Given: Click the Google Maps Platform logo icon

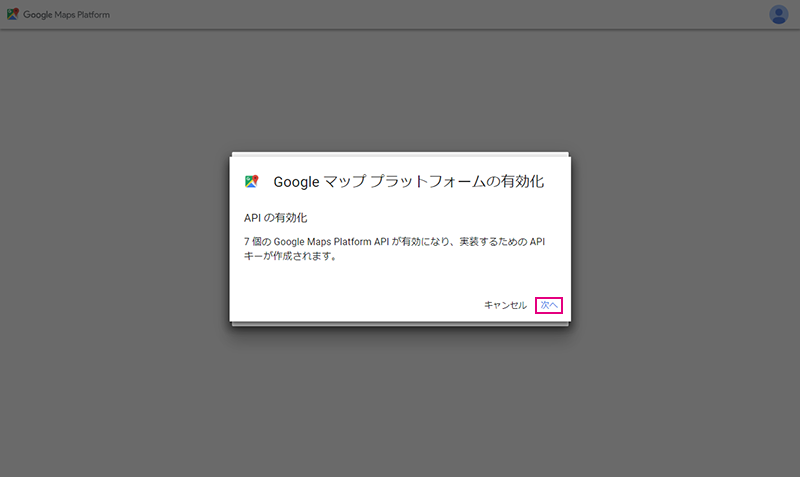Looking at the screenshot, I should pyautogui.click(x=13, y=14).
